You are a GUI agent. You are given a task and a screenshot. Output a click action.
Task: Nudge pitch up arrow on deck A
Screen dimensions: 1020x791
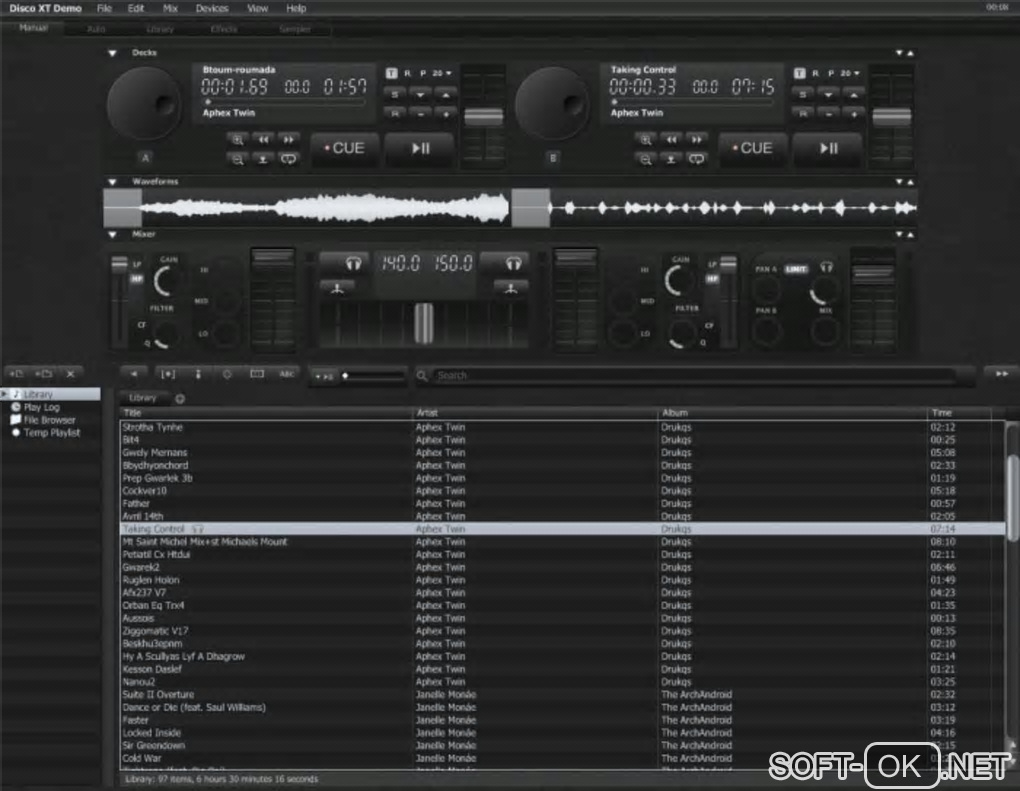pyautogui.click(x=446, y=95)
